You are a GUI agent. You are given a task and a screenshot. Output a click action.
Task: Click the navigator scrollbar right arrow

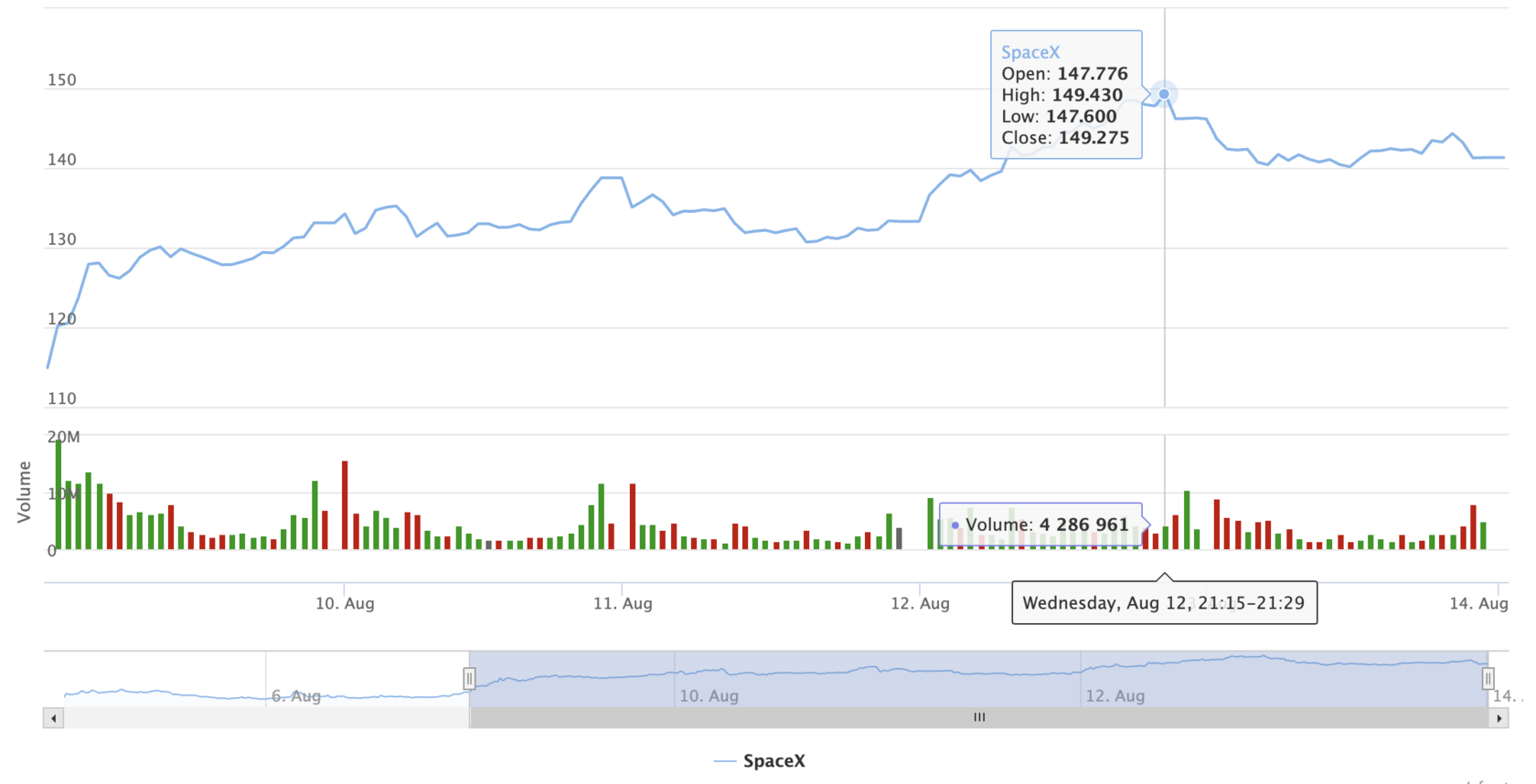pos(1499,718)
